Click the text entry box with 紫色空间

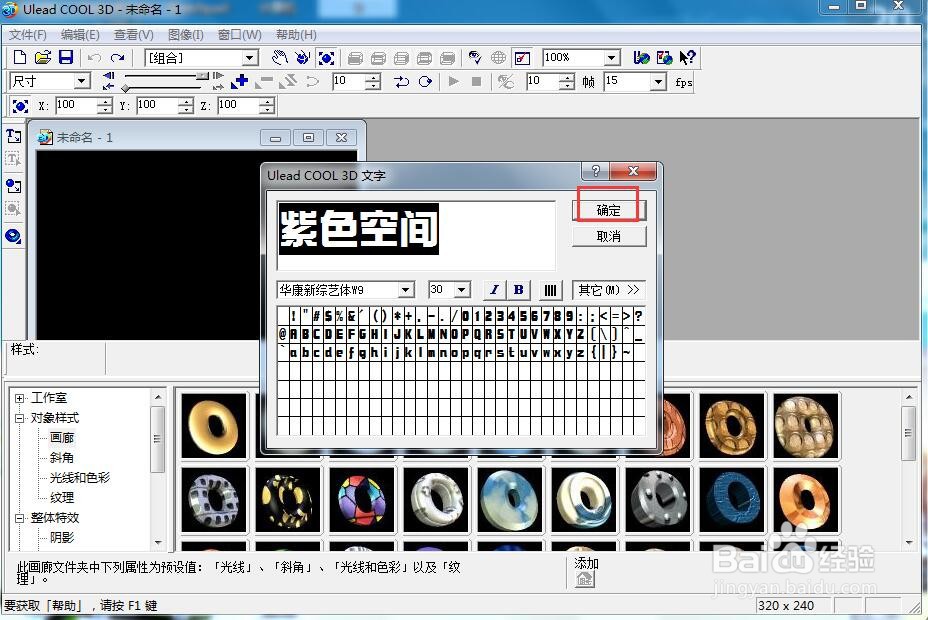[x=416, y=235]
